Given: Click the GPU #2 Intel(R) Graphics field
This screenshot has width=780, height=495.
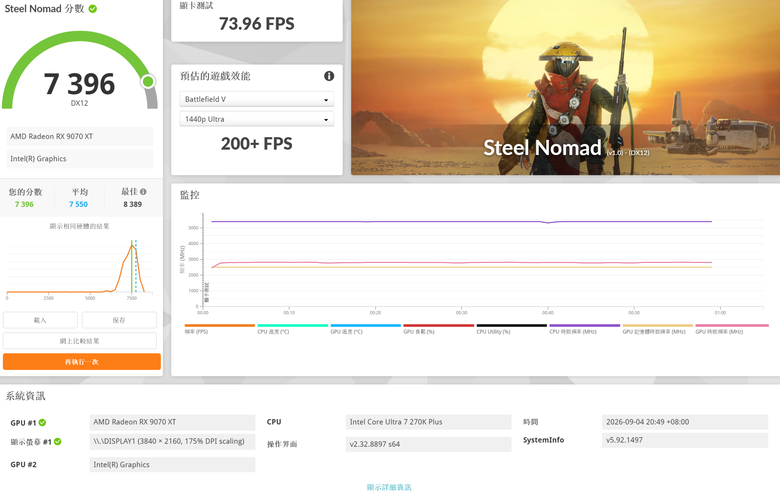Looking at the screenshot, I should (172, 465).
